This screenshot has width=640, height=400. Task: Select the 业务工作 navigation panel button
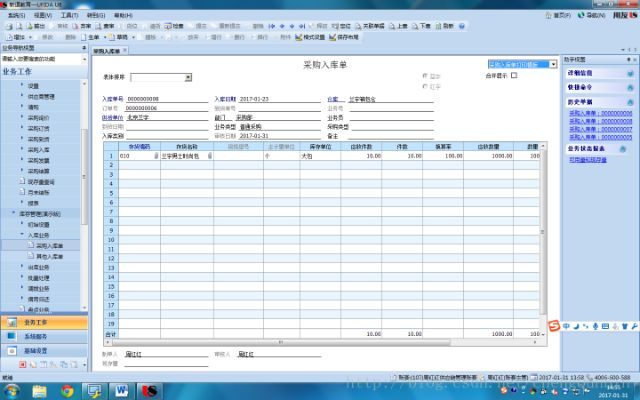(x=44, y=322)
